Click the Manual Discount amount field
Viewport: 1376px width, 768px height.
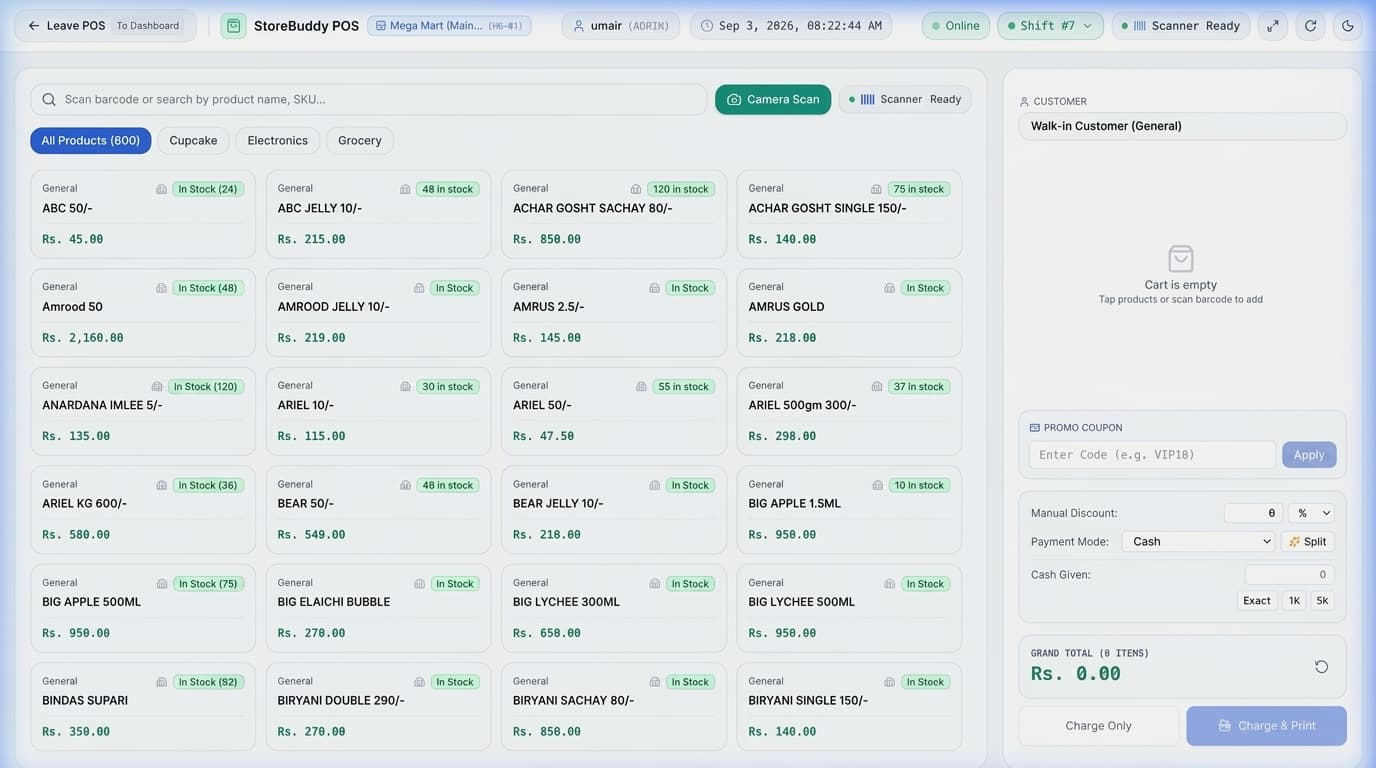(x=1253, y=513)
